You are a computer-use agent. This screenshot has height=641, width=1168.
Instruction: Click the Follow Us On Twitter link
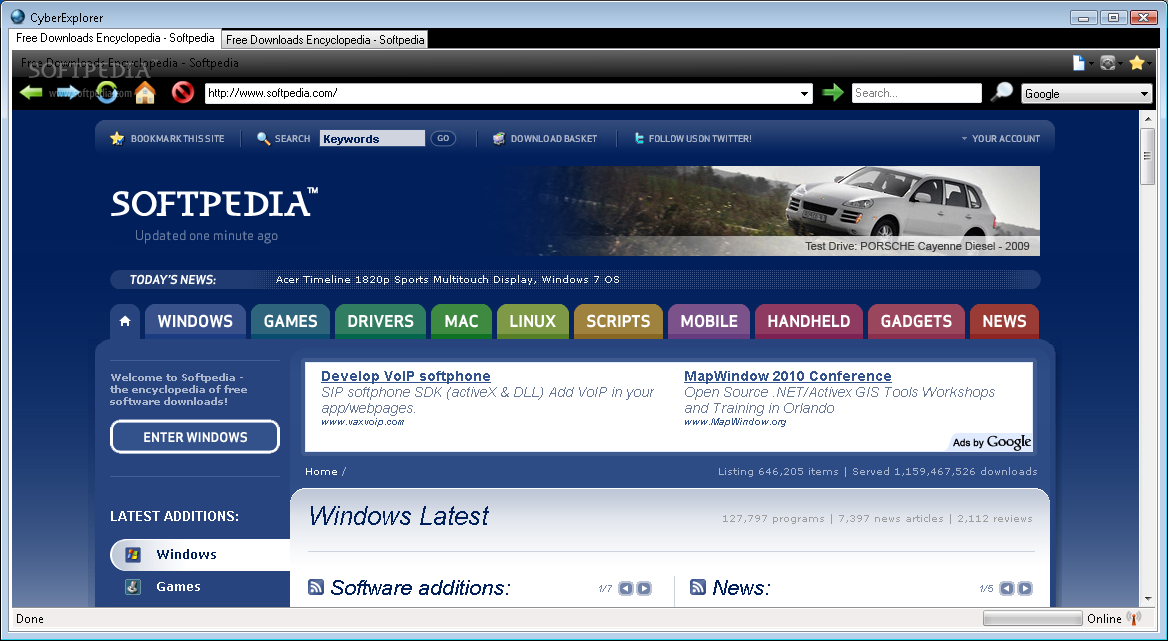(x=700, y=138)
